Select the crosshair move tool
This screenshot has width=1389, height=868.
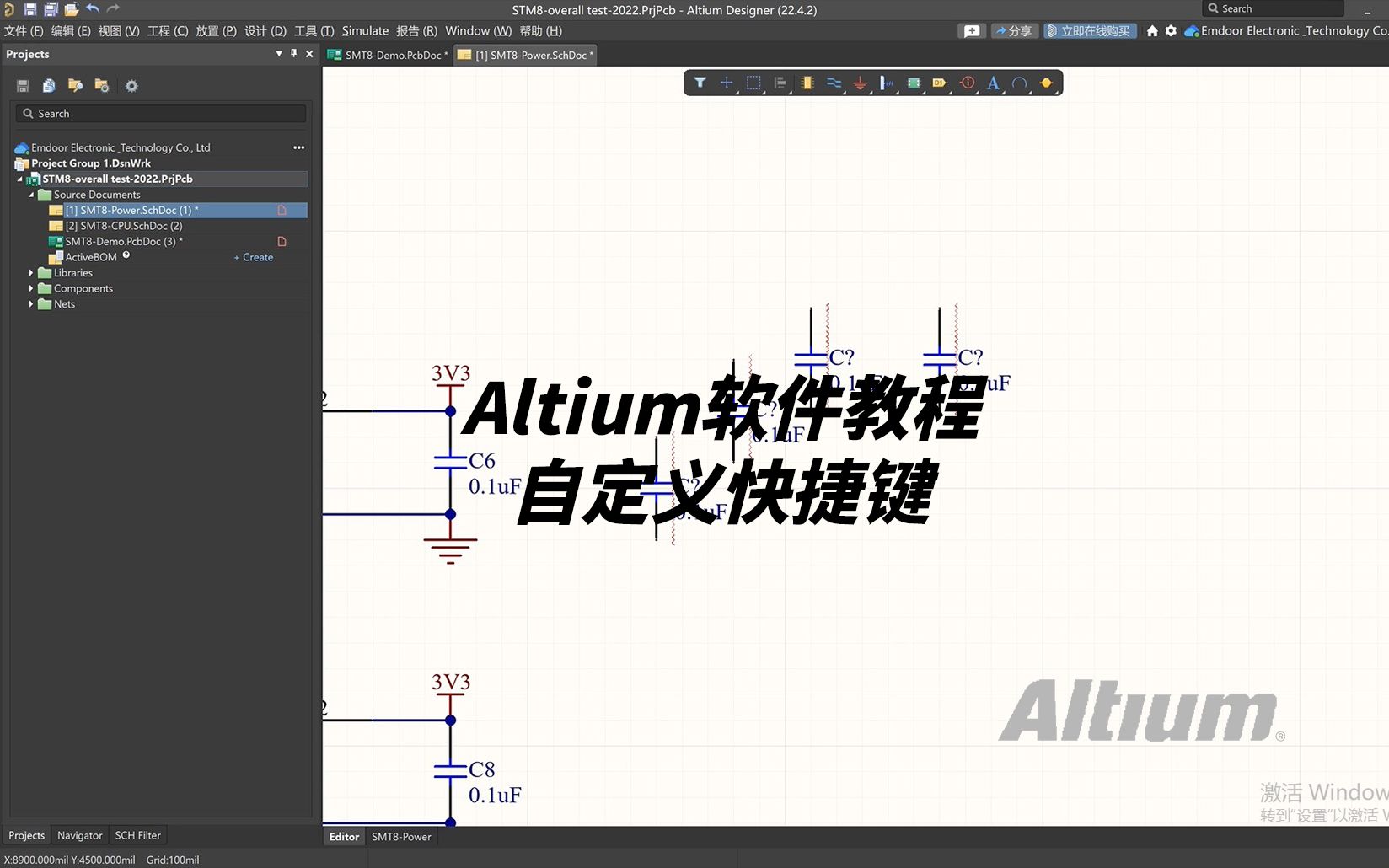[727, 83]
